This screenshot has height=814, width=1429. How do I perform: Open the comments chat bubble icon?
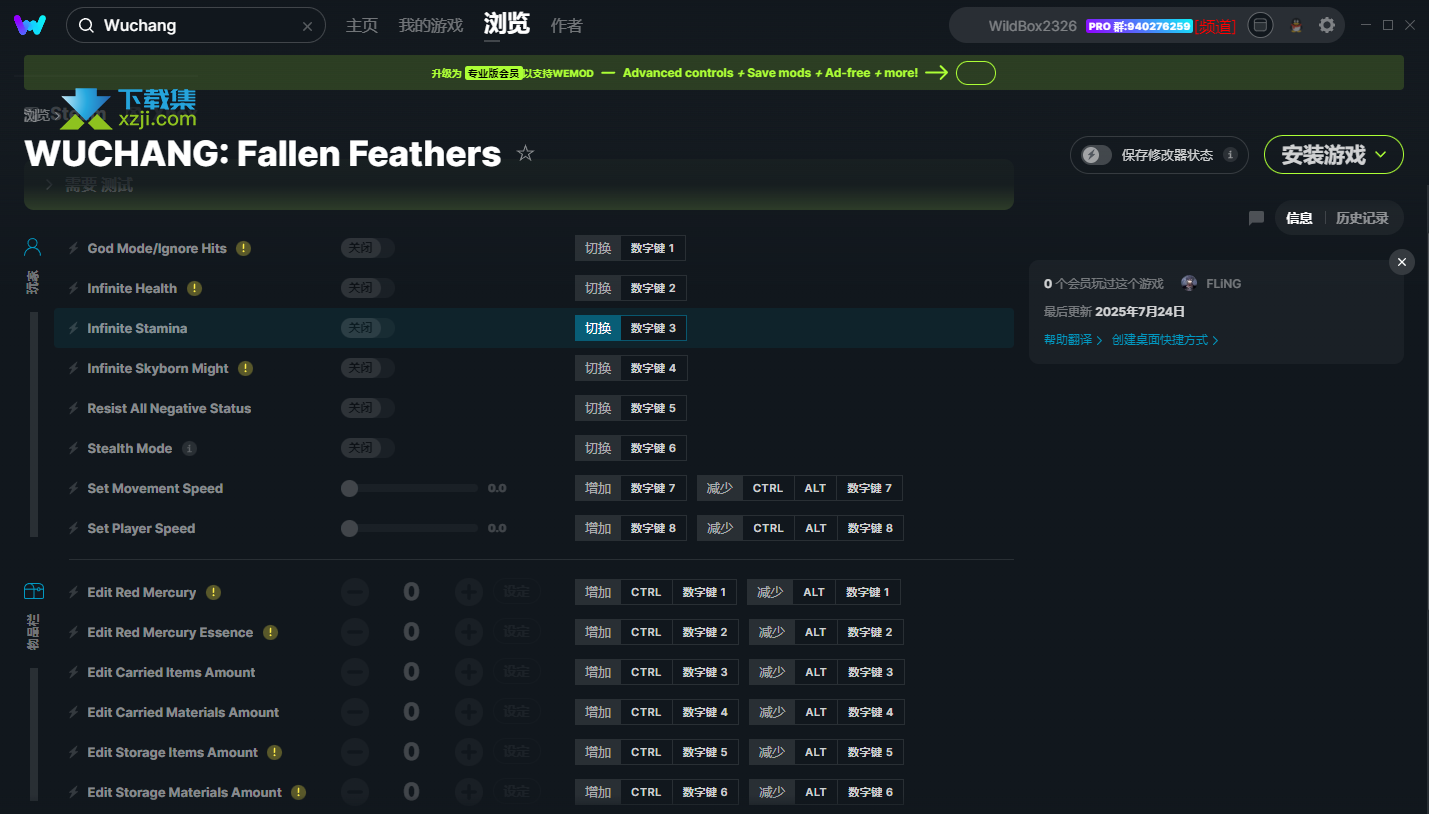click(x=1256, y=217)
